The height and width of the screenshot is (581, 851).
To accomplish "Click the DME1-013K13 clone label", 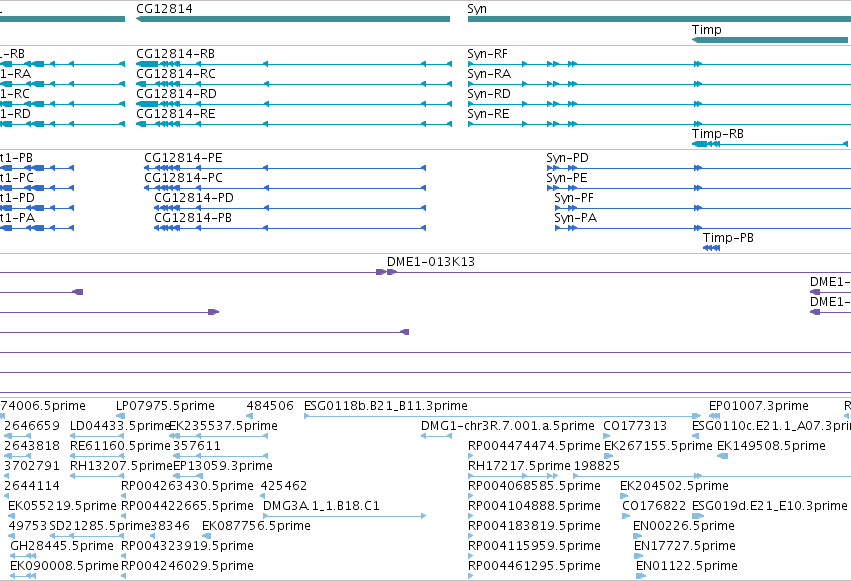I will pos(431,262).
